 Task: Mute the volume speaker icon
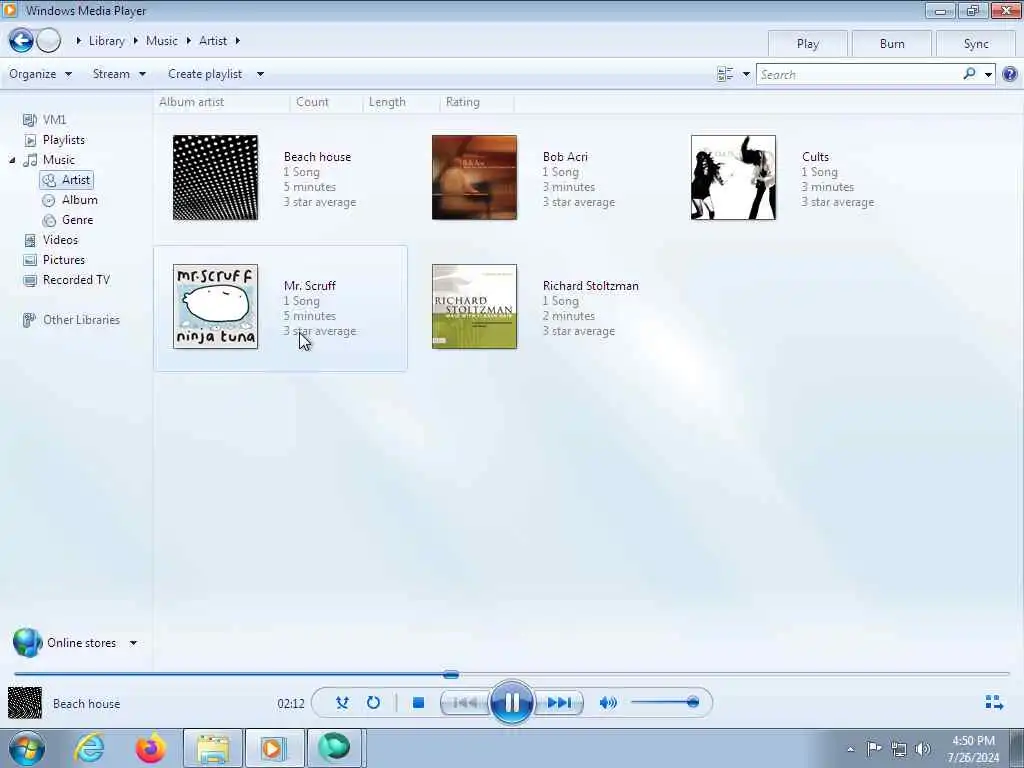608,703
